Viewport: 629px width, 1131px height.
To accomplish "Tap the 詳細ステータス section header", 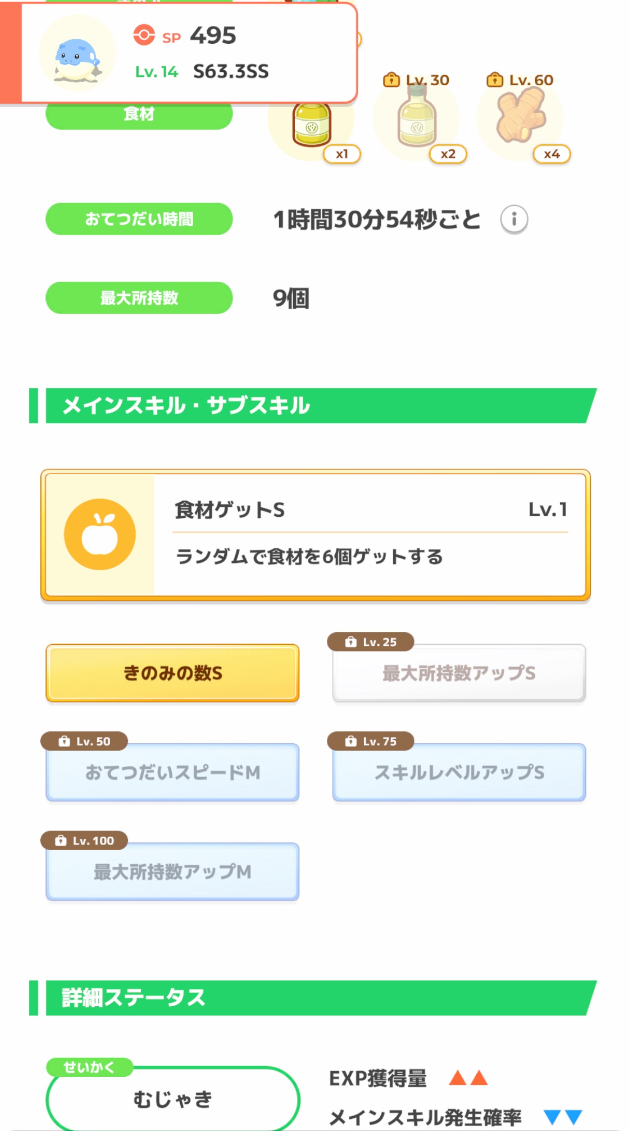I will pos(313,997).
